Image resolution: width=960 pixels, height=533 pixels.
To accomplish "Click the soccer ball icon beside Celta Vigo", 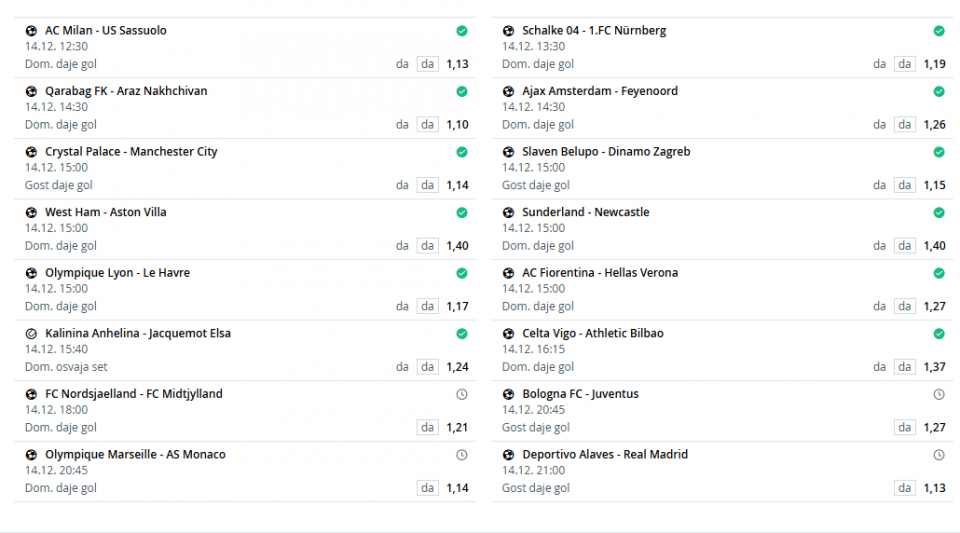I will pos(508,334).
